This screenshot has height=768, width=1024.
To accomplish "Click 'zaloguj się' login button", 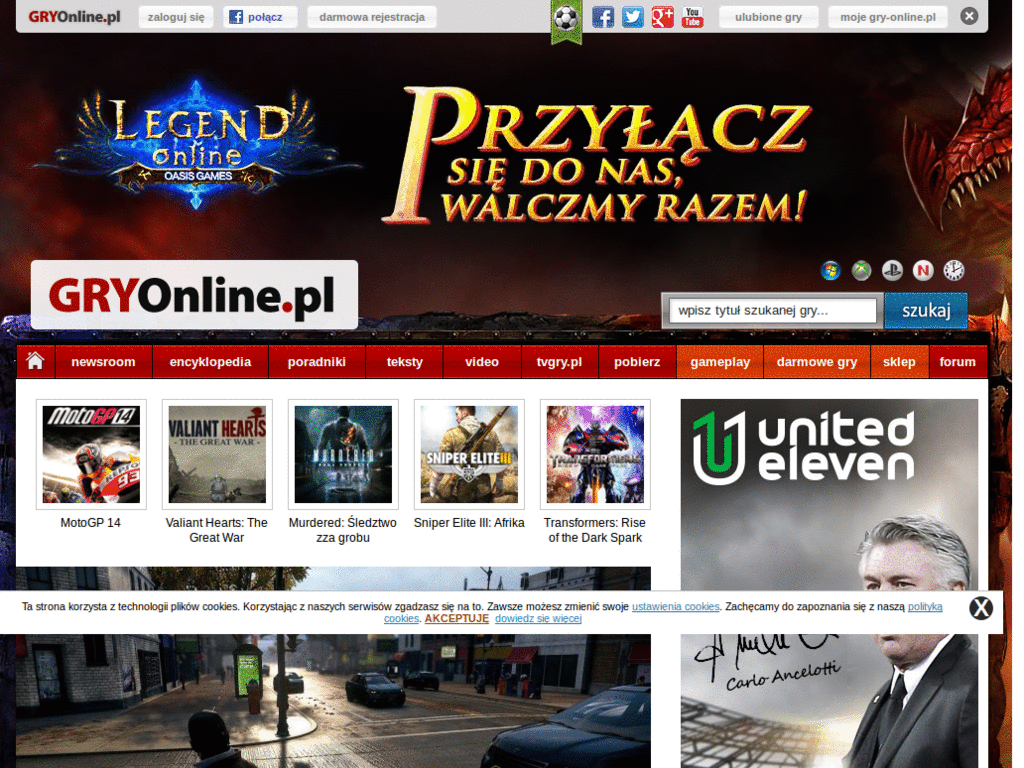I will [176, 17].
